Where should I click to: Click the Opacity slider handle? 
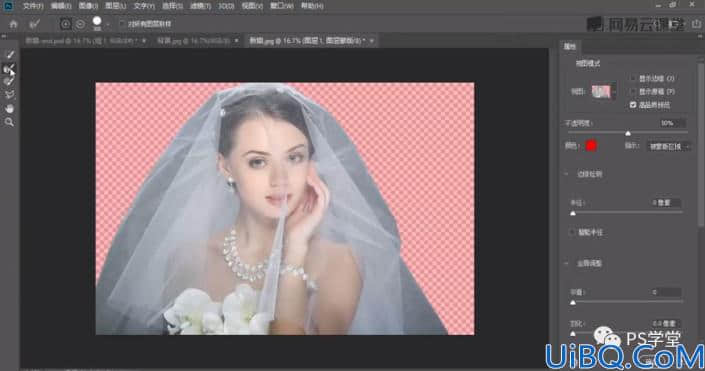pyautogui.click(x=628, y=134)
